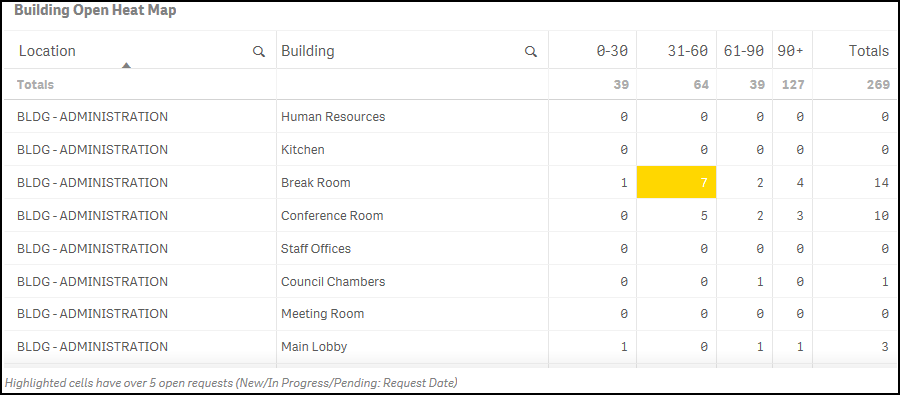Select the 90+ column header
The image size is (900, 395).
(x=790, y=51)
